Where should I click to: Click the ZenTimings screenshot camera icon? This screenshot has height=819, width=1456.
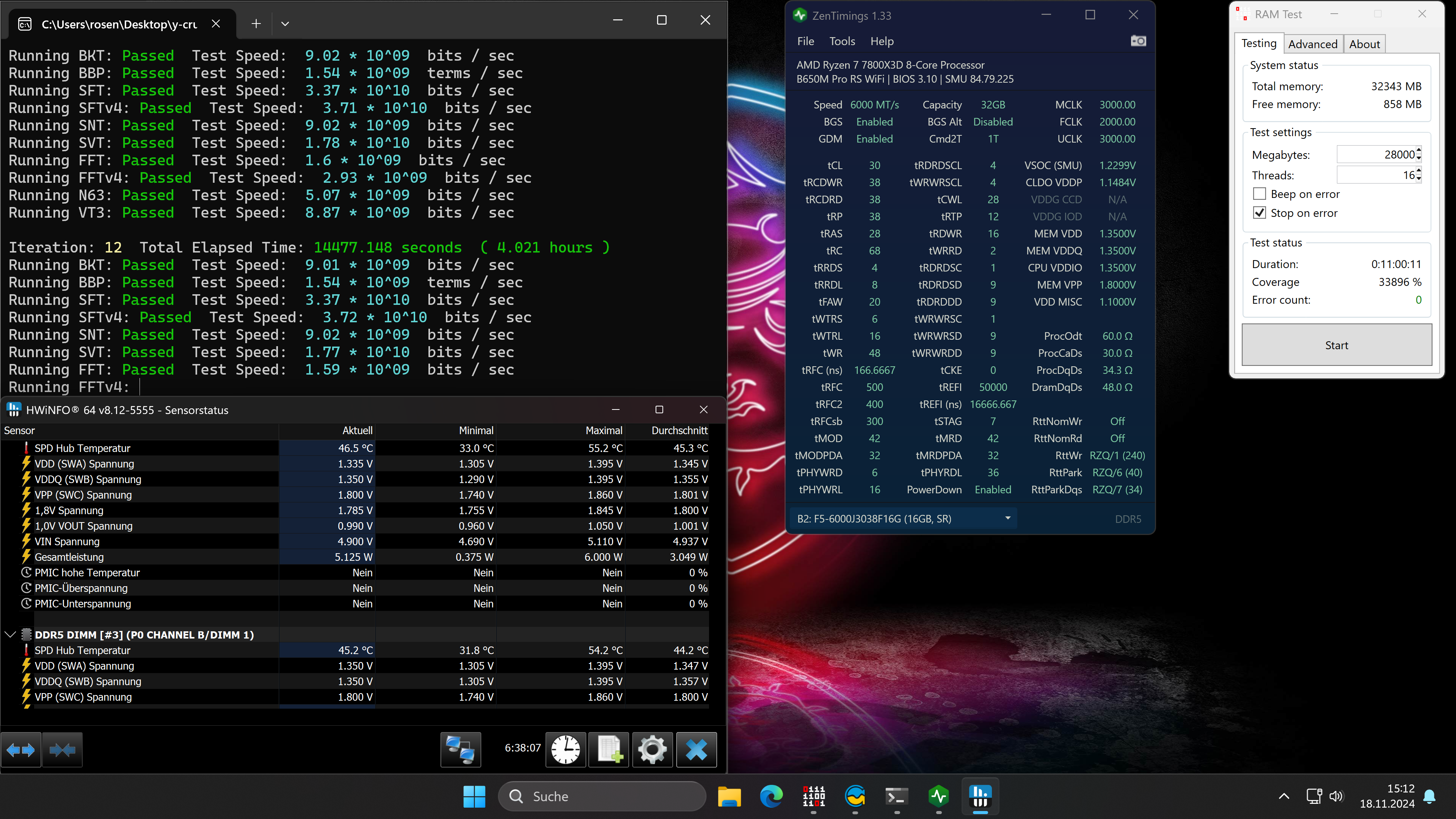click(1138, 41)
